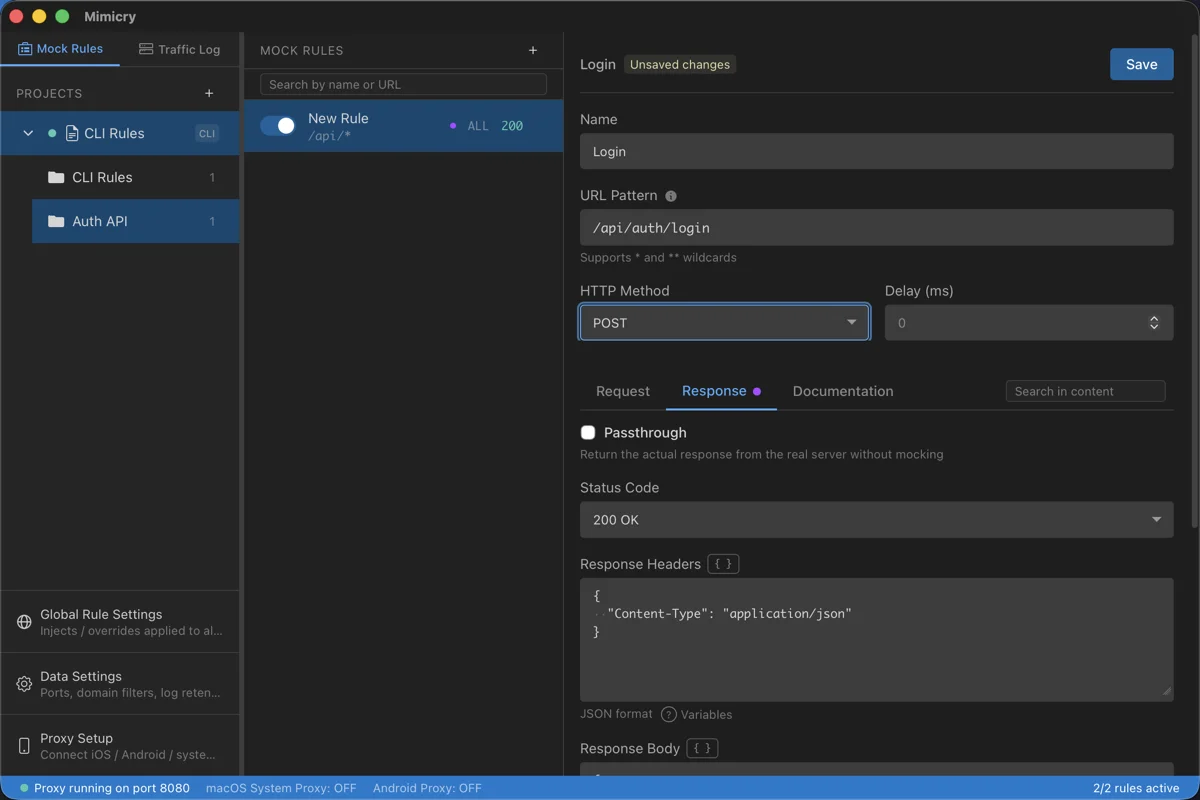
Task: Select the Response tab
Action: point(721,391)
